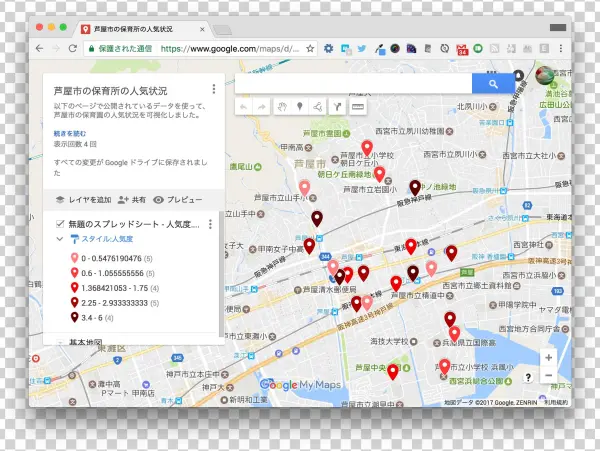This screenshot has width=600, height=451.
Task: Select legend row 0.6 - 1.055555556
Action: (x=112, y=274)
